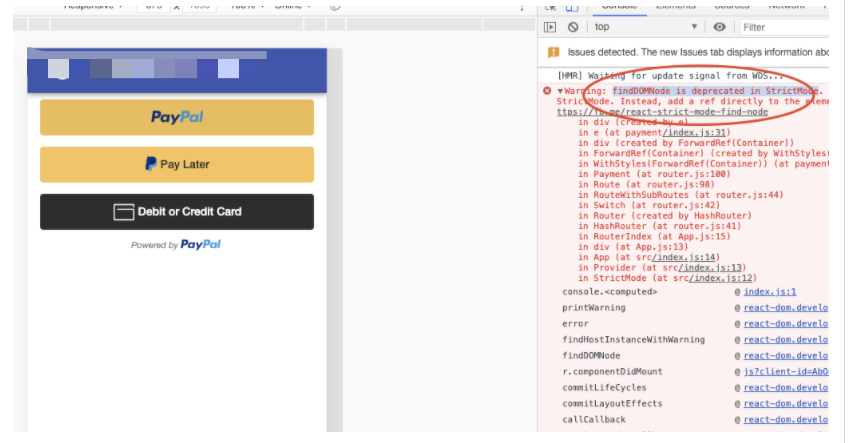
Task: Click 'commitLifeCycles' stack frame name
Action: pos(604,388)
